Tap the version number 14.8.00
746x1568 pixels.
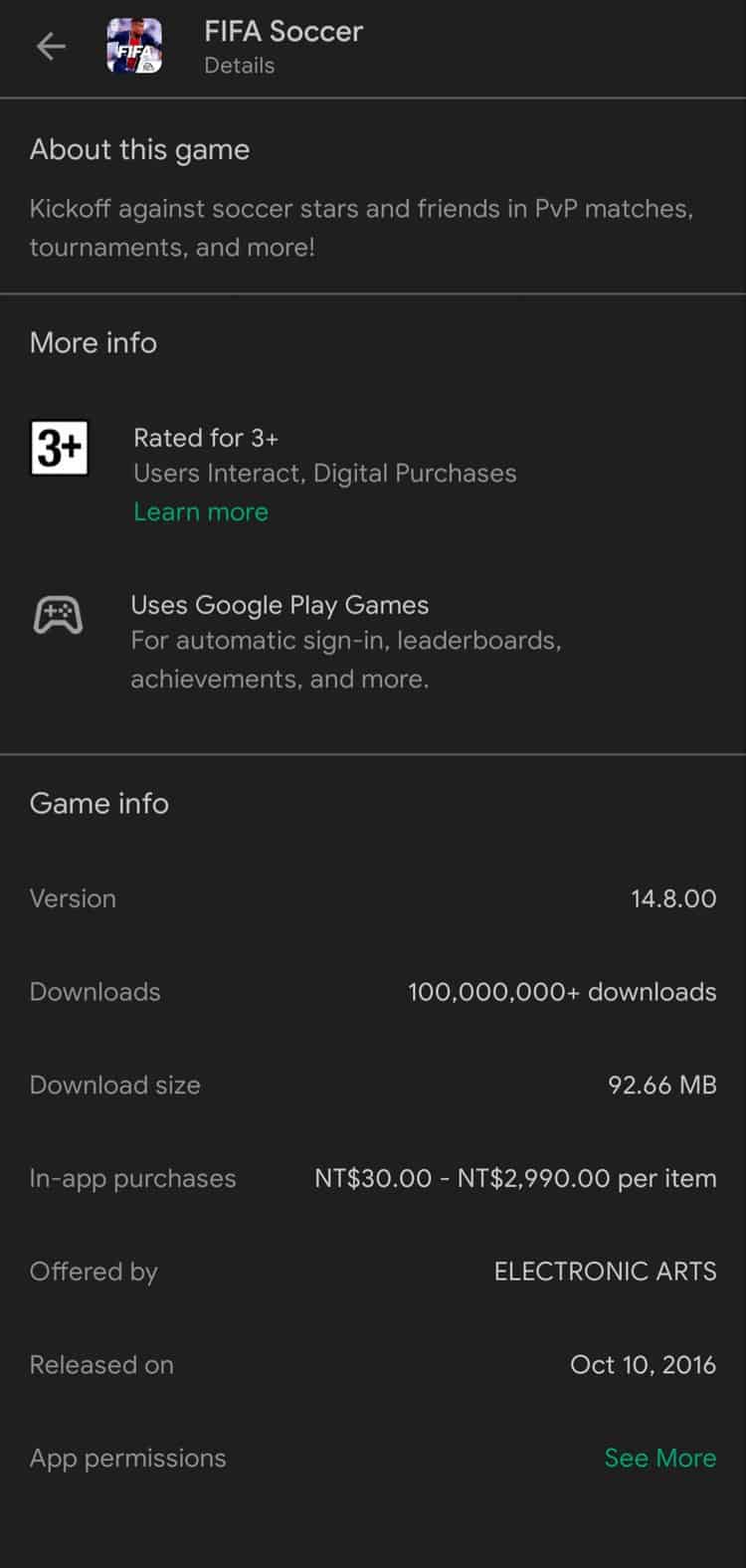[672, 898]
